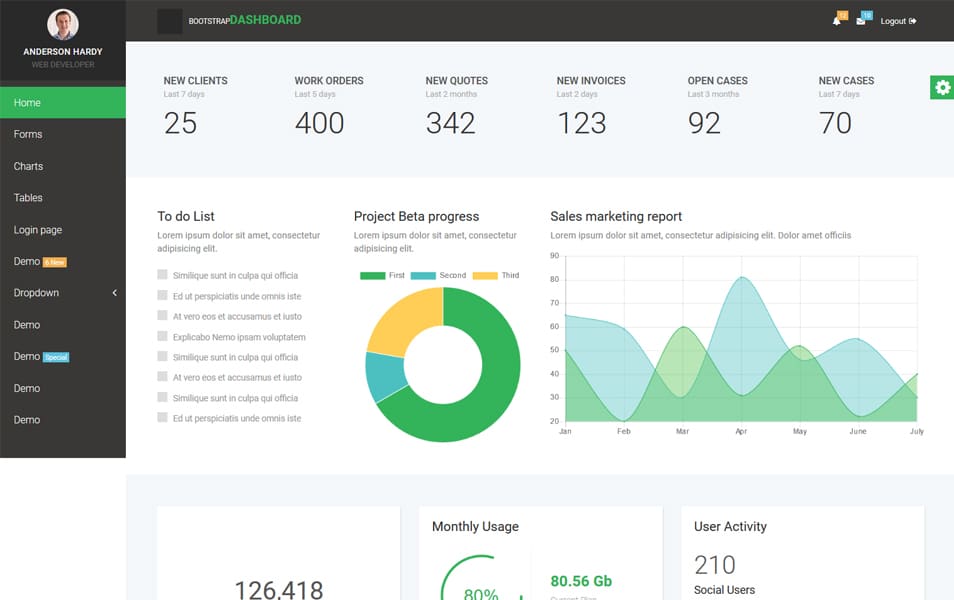Click the orange notification counter badge
Viewport: 954px width, 600px height.
[x=843, y=15]
